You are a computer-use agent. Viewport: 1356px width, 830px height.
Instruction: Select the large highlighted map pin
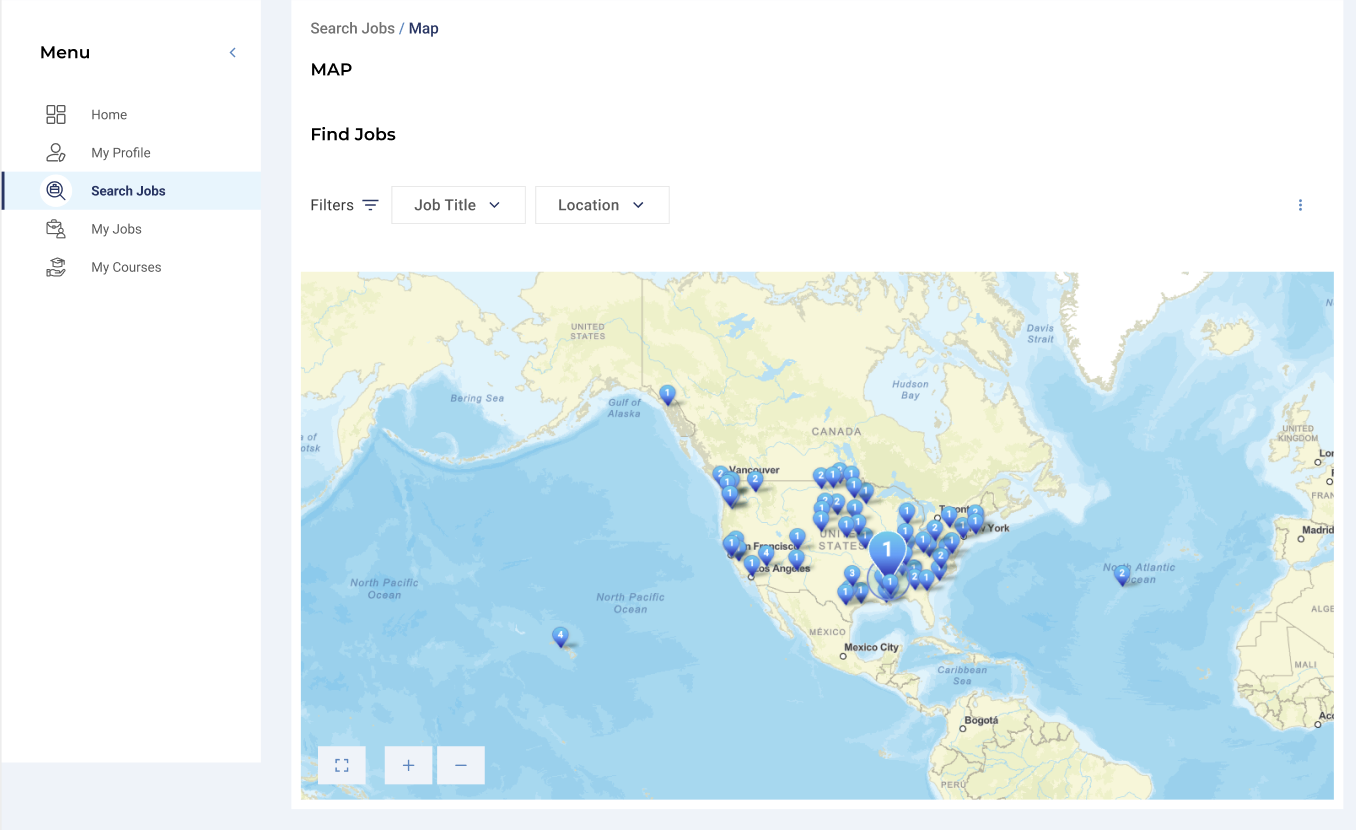[886, 550]
